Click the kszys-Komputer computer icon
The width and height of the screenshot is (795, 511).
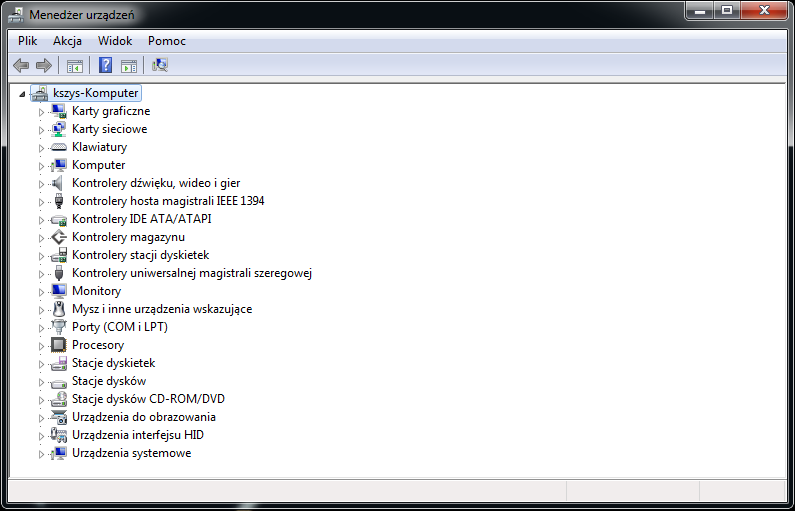click(40, 93)
